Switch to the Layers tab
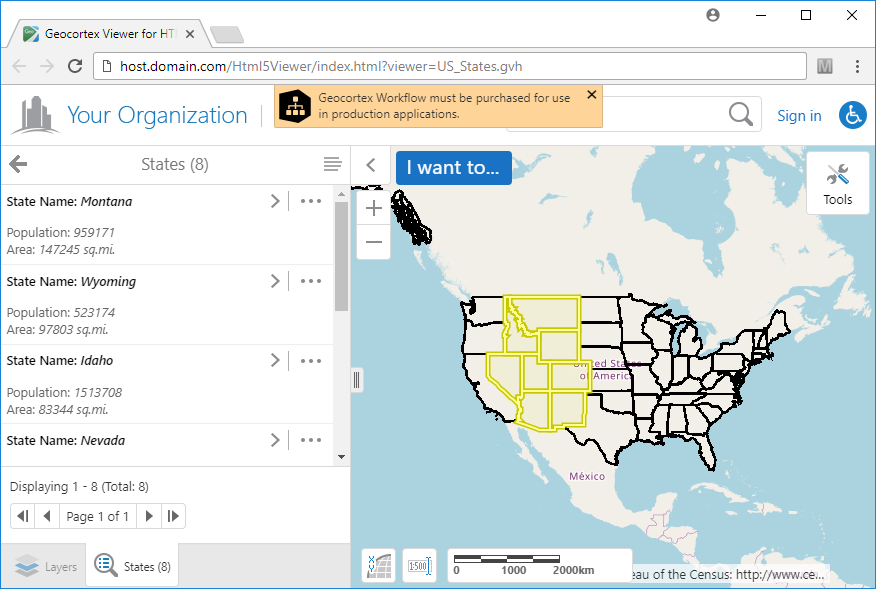 (44, 565)
